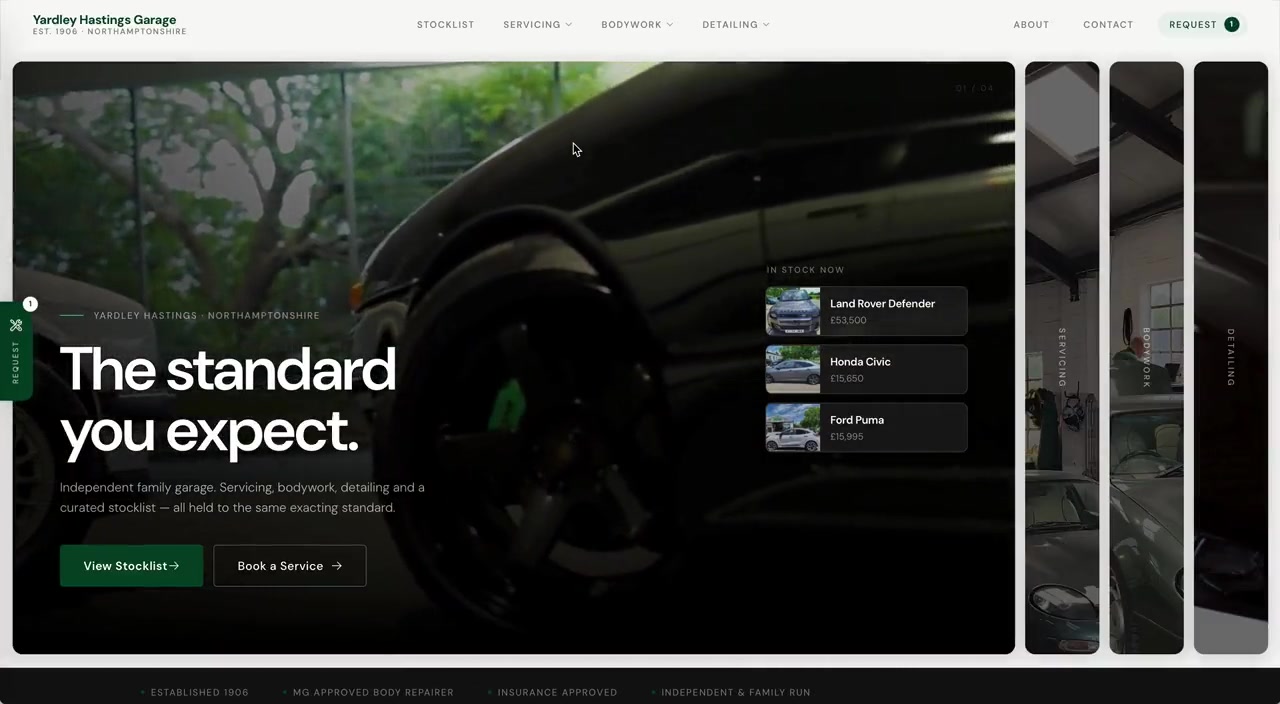
Task: Click the £15,995 price
Action: [x=847, y=436]
